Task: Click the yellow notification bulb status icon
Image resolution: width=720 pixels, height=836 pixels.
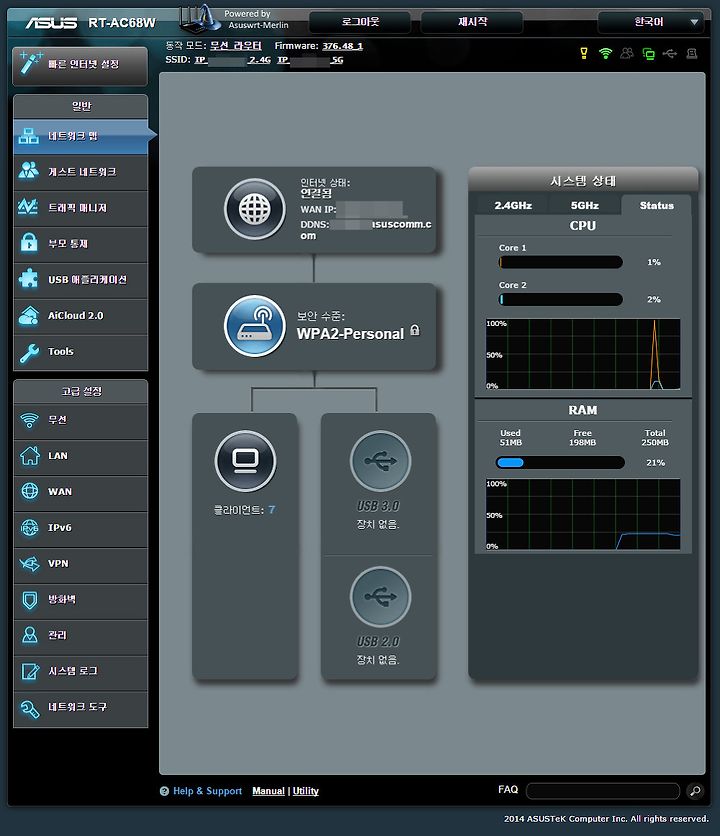Action: [584, 53]
